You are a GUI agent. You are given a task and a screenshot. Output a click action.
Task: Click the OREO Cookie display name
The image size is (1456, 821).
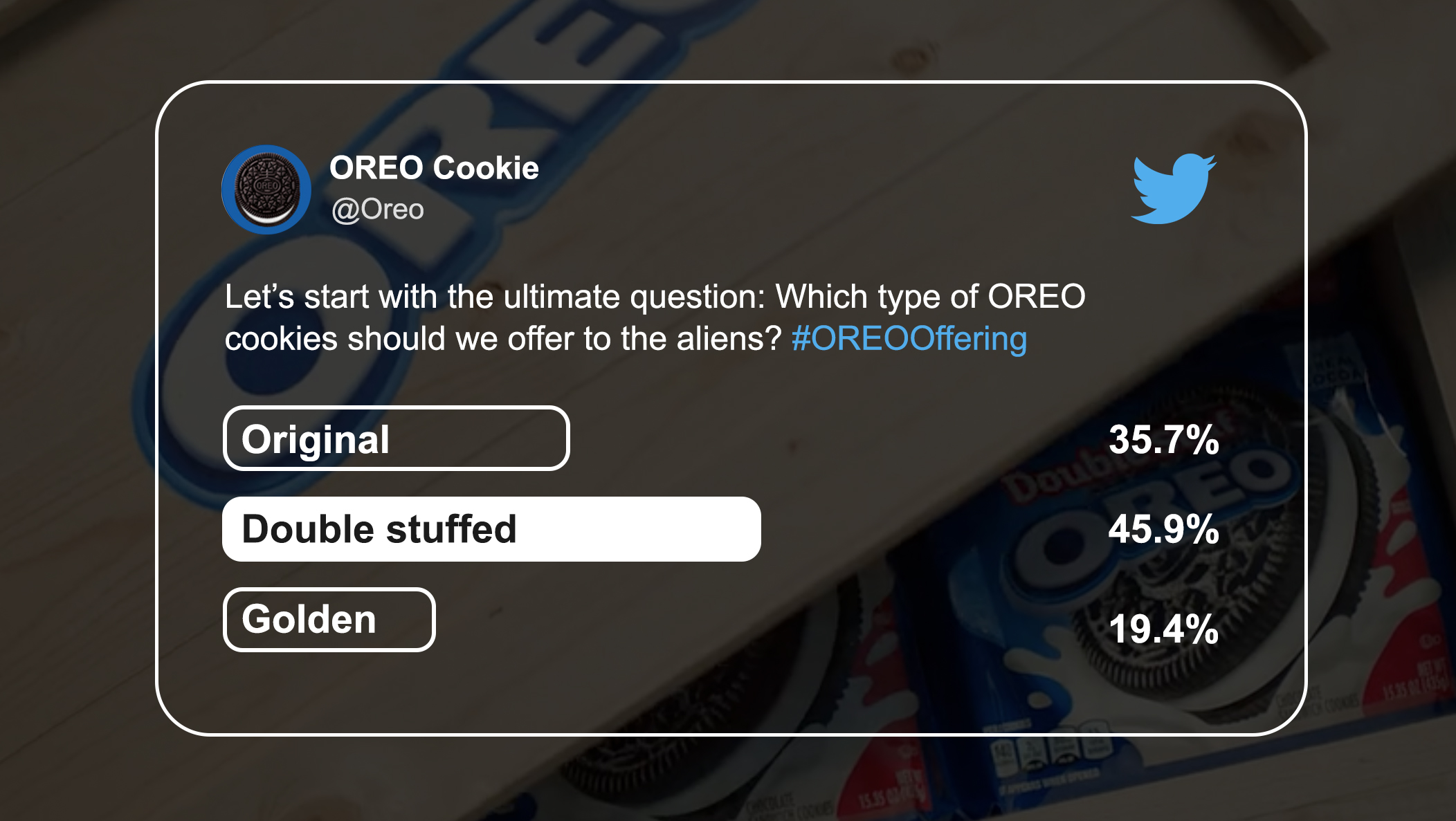pyautogui.click(x=434, y=168)
